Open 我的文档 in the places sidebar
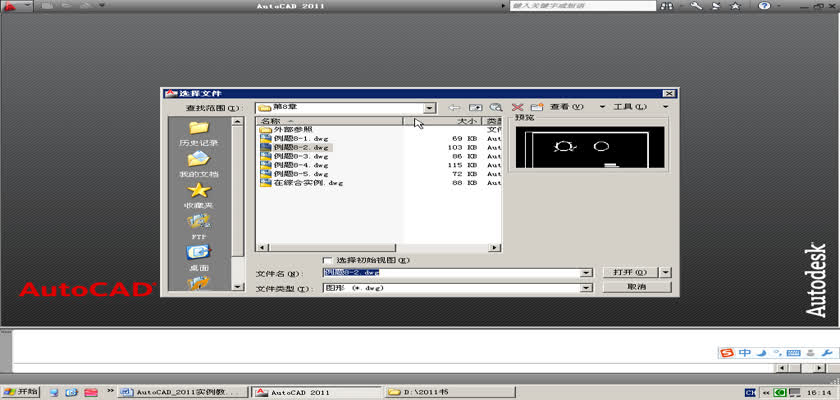Viewport: 840px width, 400px height. click(199, 165)
